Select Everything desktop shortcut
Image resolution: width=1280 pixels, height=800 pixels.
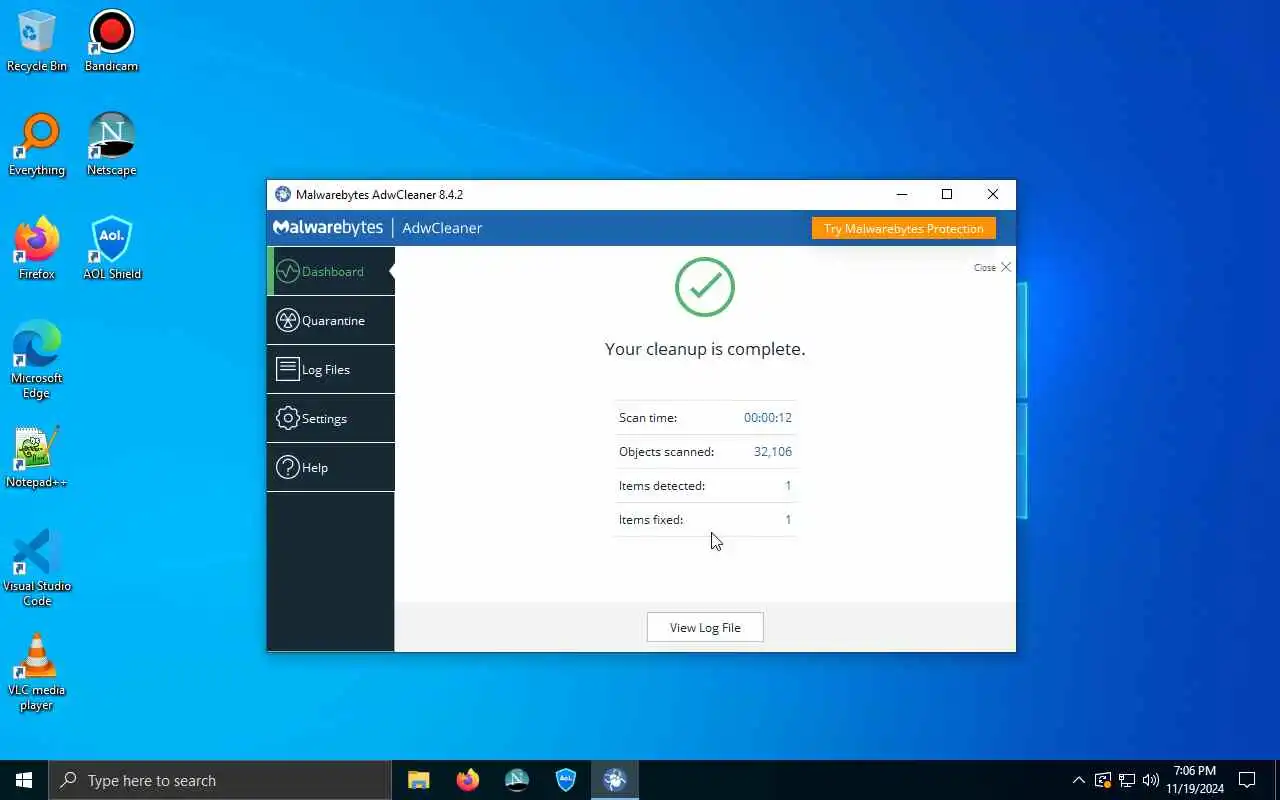coord(37,146)
